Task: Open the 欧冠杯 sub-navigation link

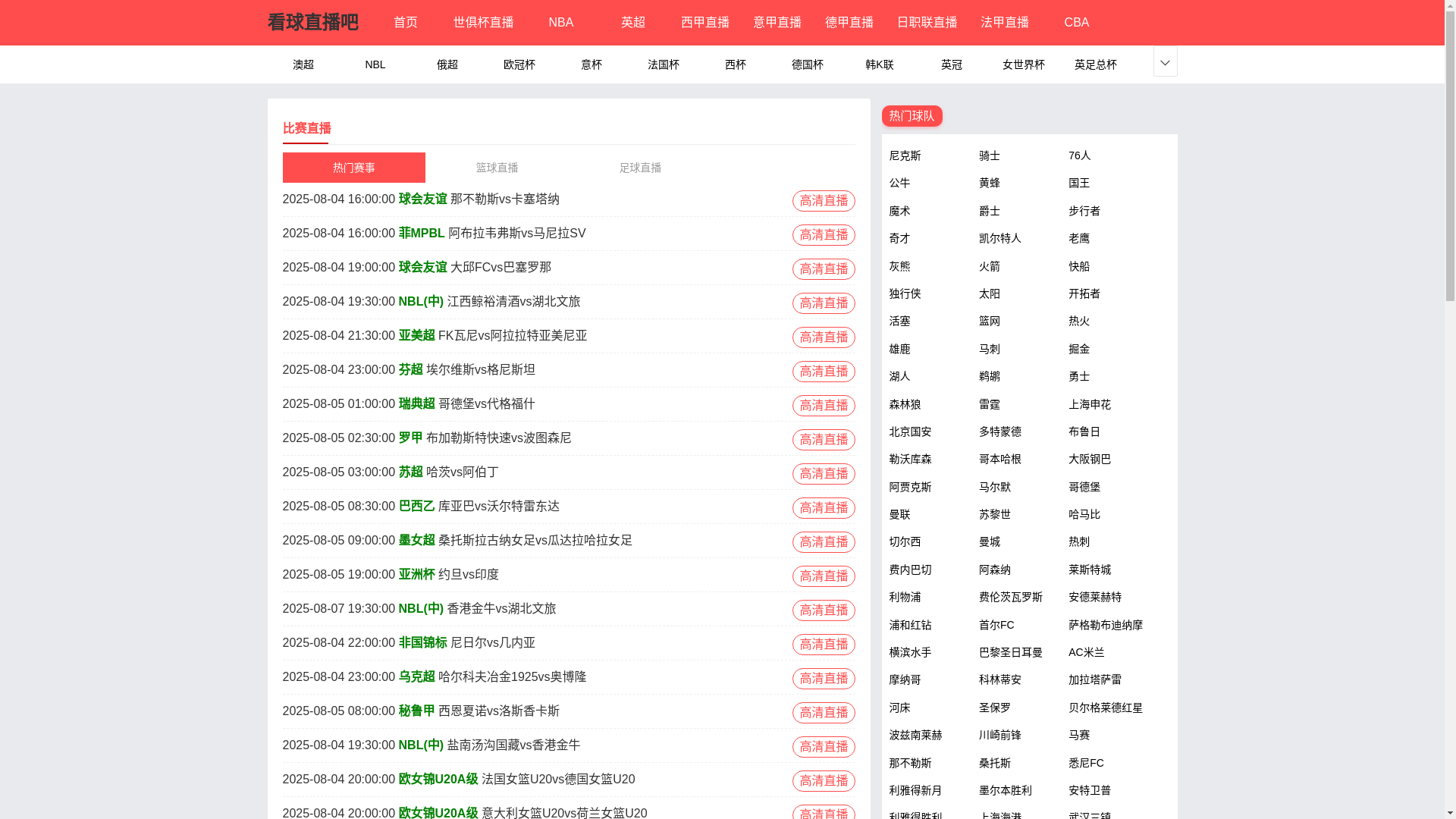Action: tap(519, 64)
